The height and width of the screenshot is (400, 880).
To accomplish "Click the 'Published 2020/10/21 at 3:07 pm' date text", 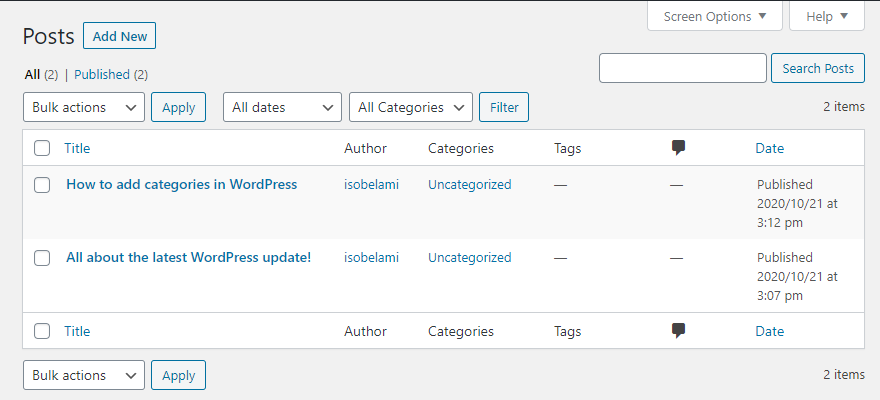I will click(x=797, y=276).
